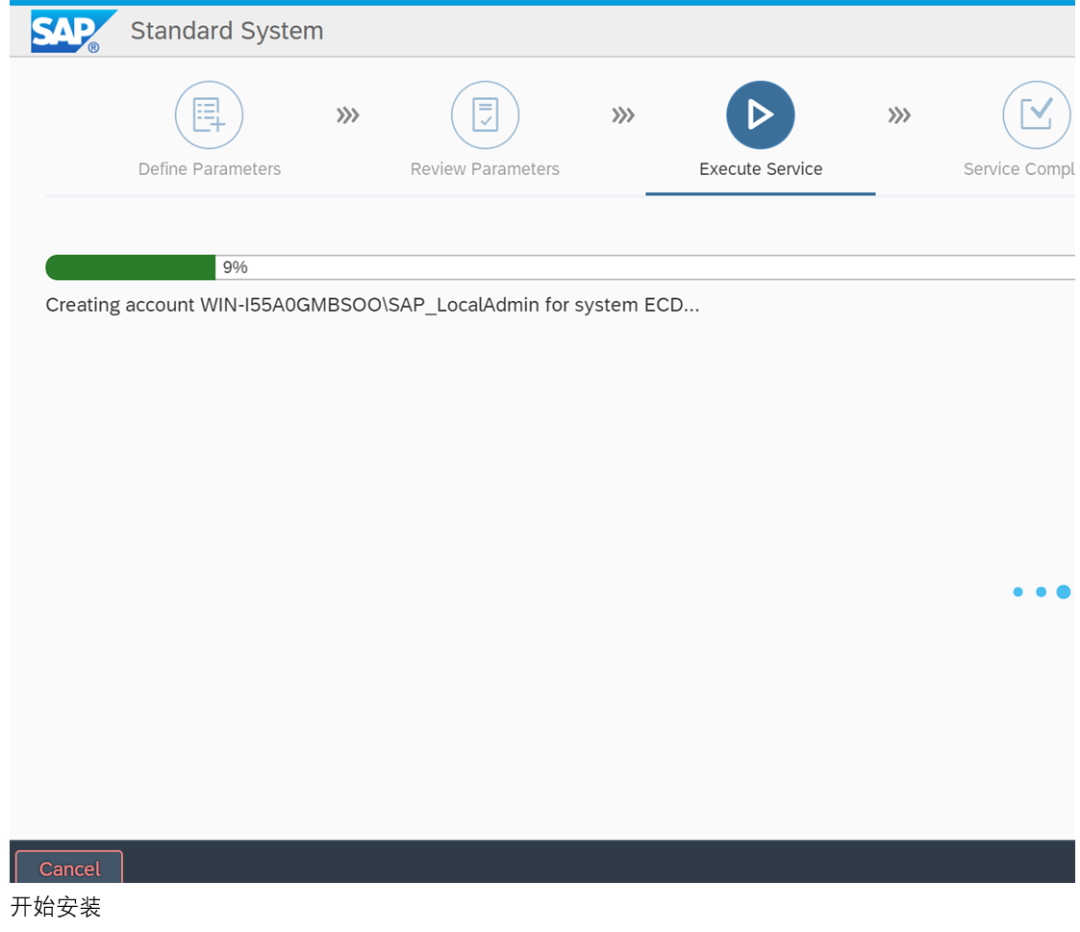This screenshot has height=932, width=1080.
Task: Click the blue loading dots indicator
Action: (x=1041, y=592)
